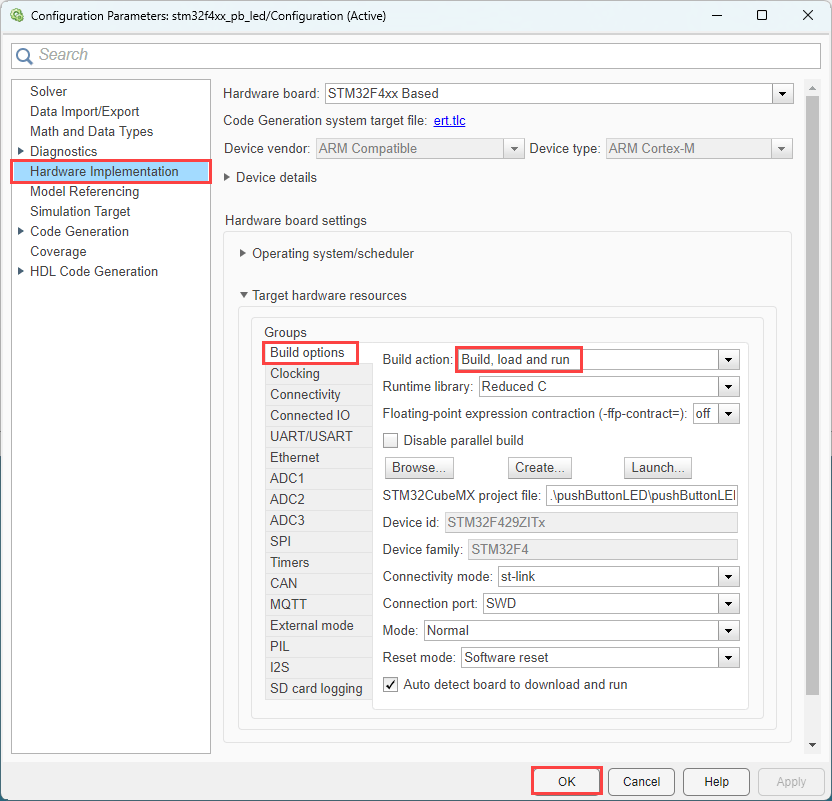Toggle Disable parallel build checkbox
Image resolution: width=832 pixels, height=801 pixels.
(x=391, y=440)
